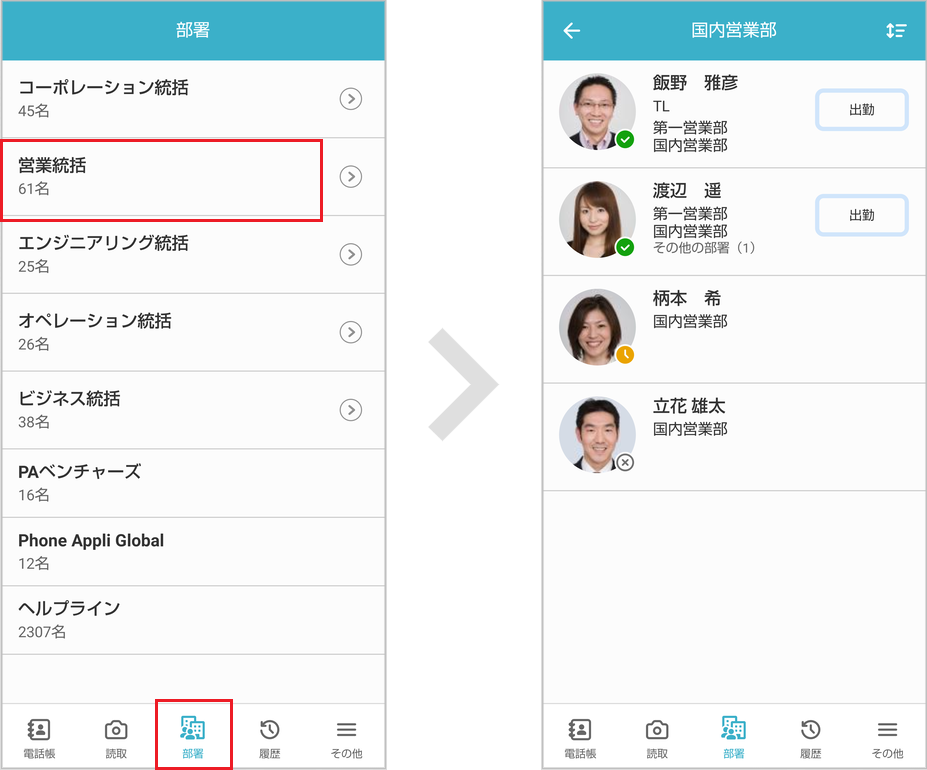The width and height of the screenshot is (927, 770).
Task: Select the name 飯野 雅彦
Action: 695,83
